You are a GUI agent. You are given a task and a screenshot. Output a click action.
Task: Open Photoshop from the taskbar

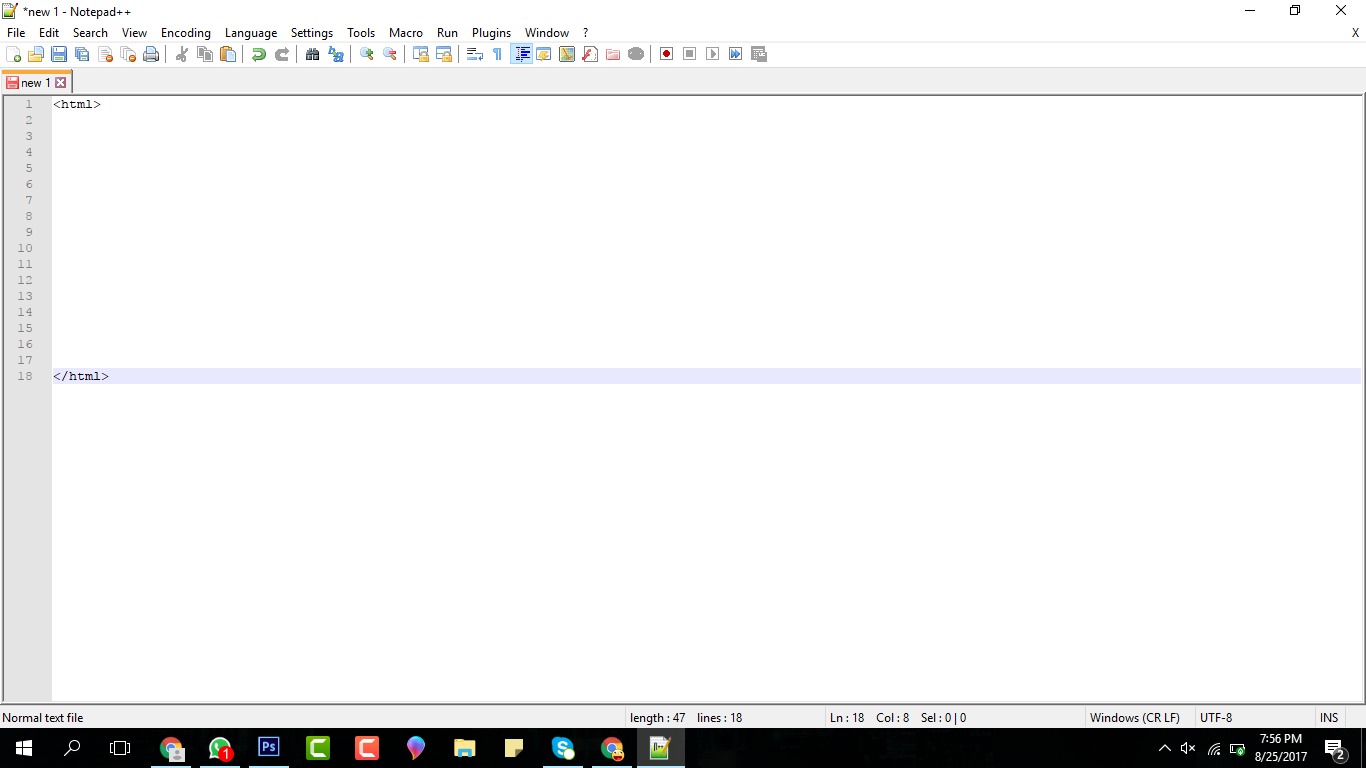(x=269, y=748)
